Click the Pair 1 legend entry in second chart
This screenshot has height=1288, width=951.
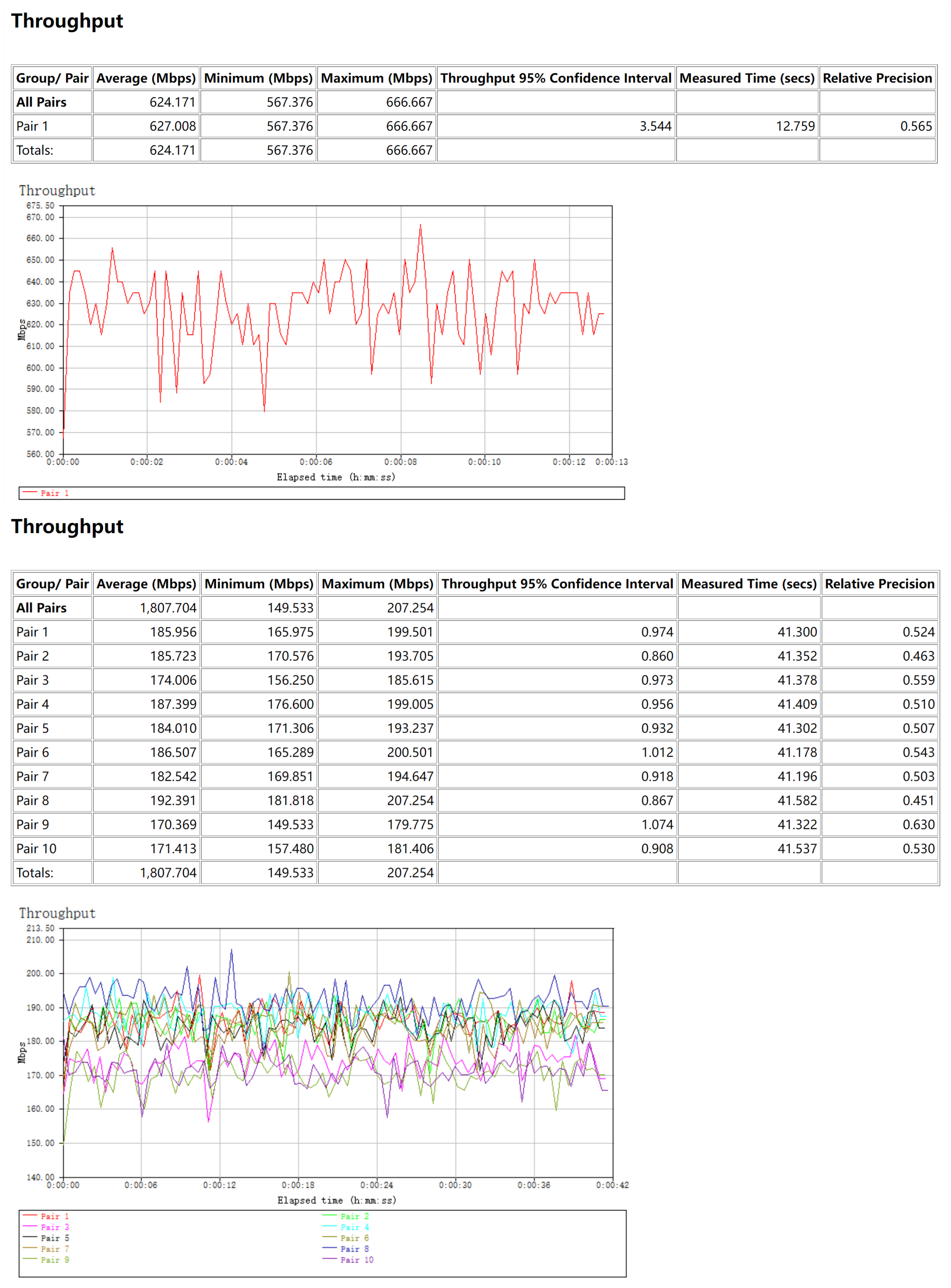pyautogui.click(x=54, y=1216)
